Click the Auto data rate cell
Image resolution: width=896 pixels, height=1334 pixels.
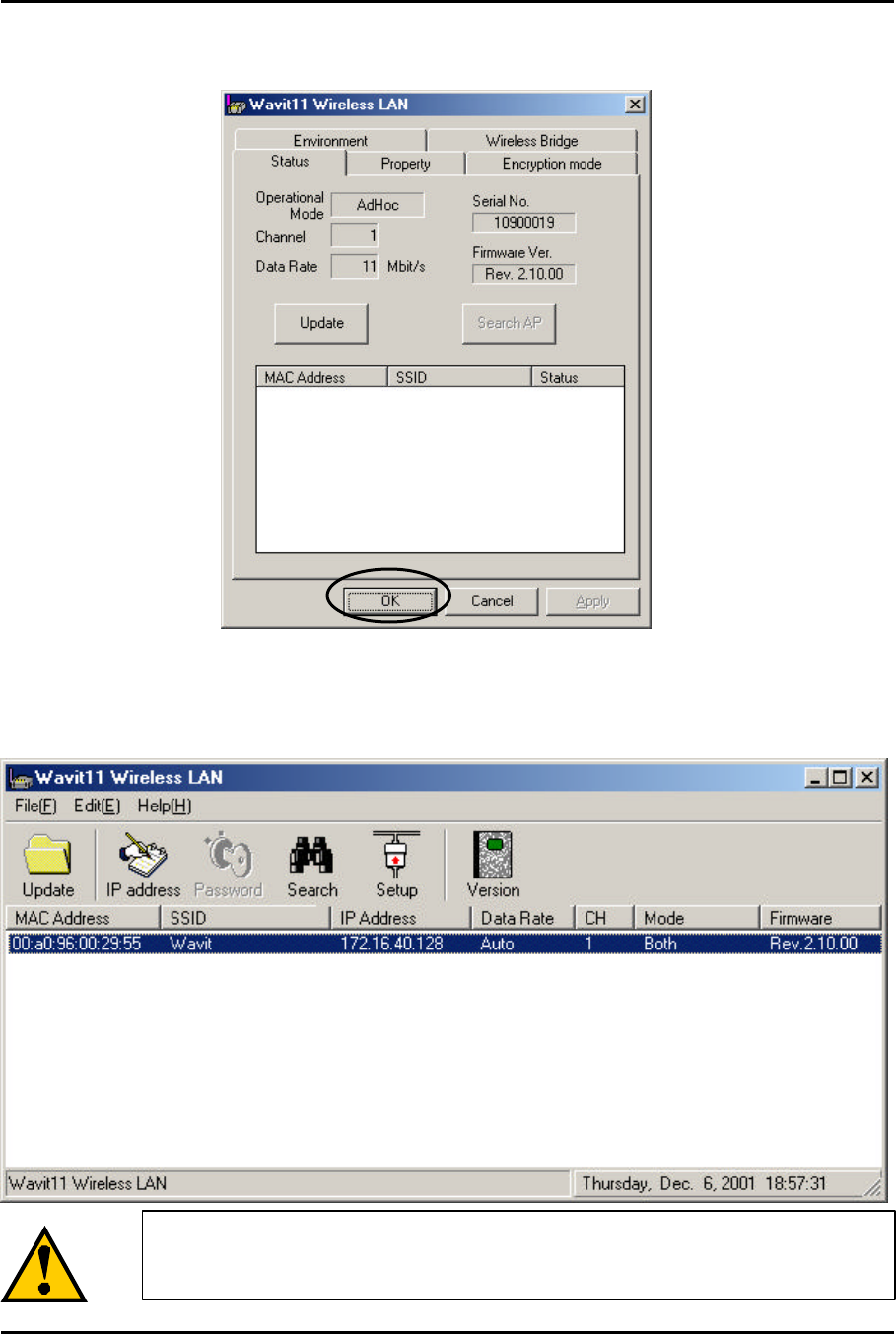(497, 944)
